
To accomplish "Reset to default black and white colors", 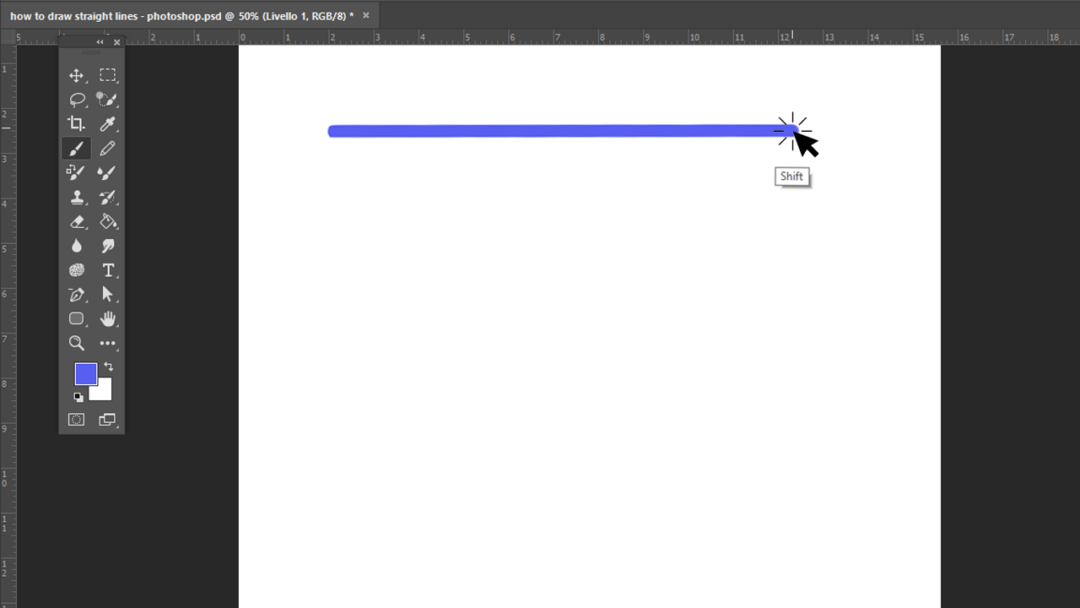I will [x=76, y=396].
